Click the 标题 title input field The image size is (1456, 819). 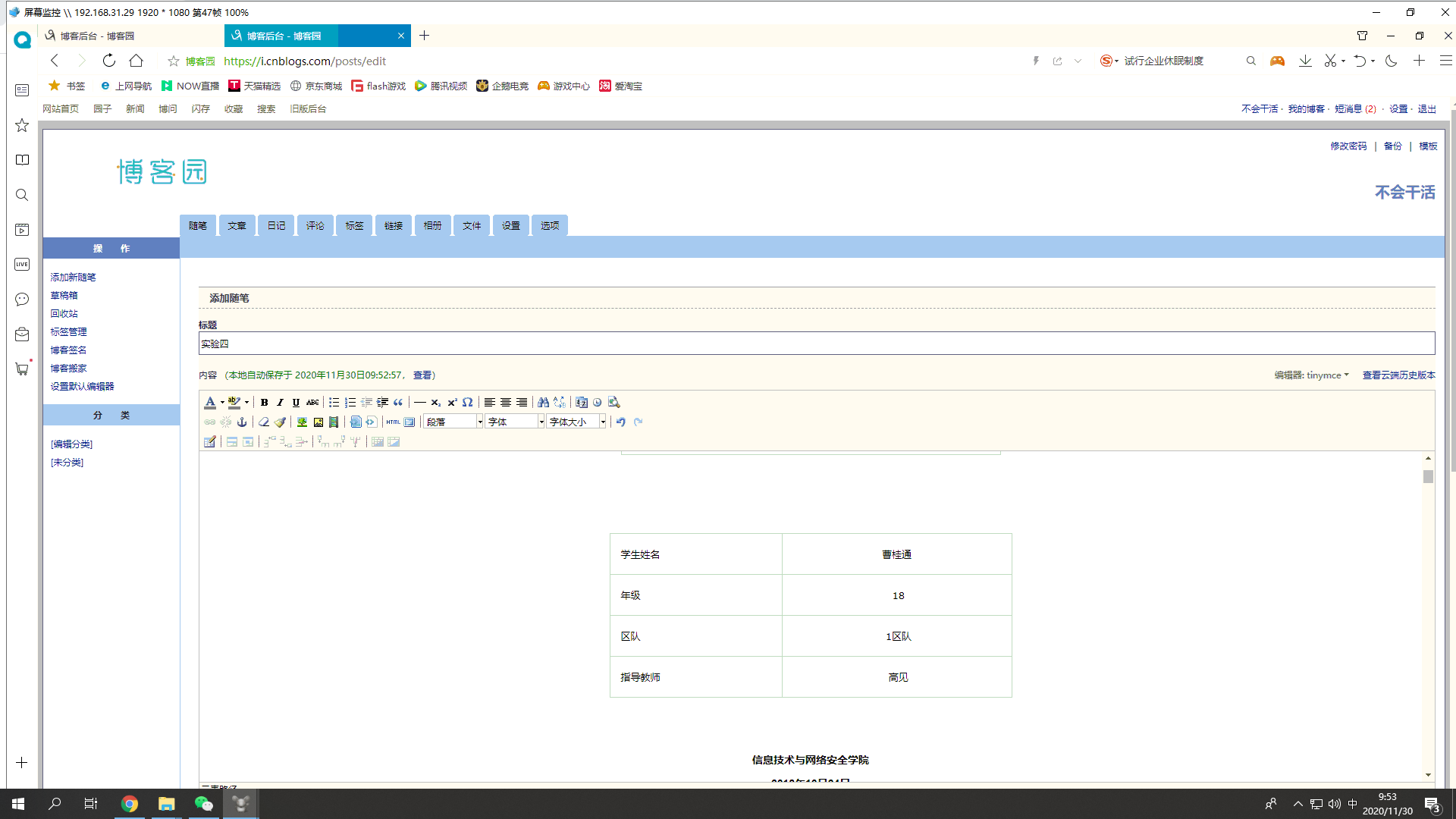[816, 344]
